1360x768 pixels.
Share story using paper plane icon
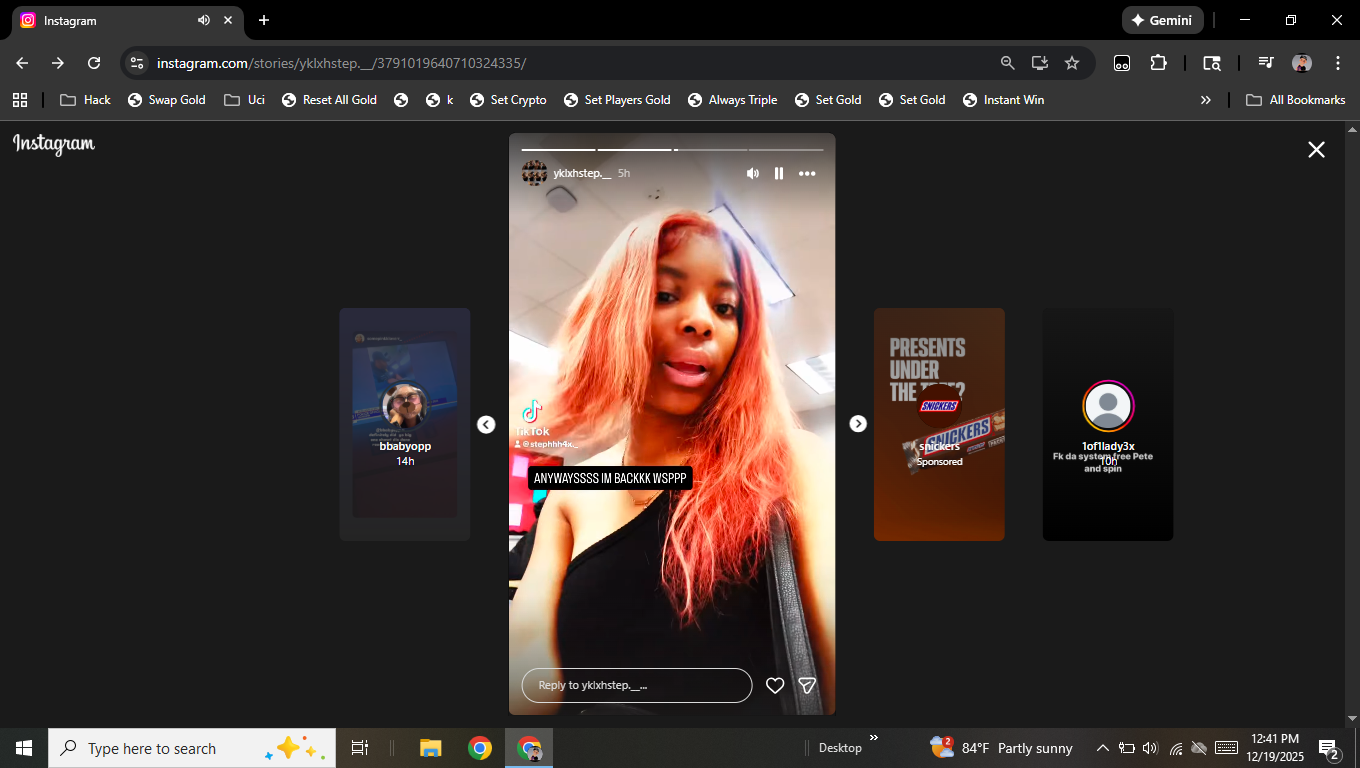point(807,685)
